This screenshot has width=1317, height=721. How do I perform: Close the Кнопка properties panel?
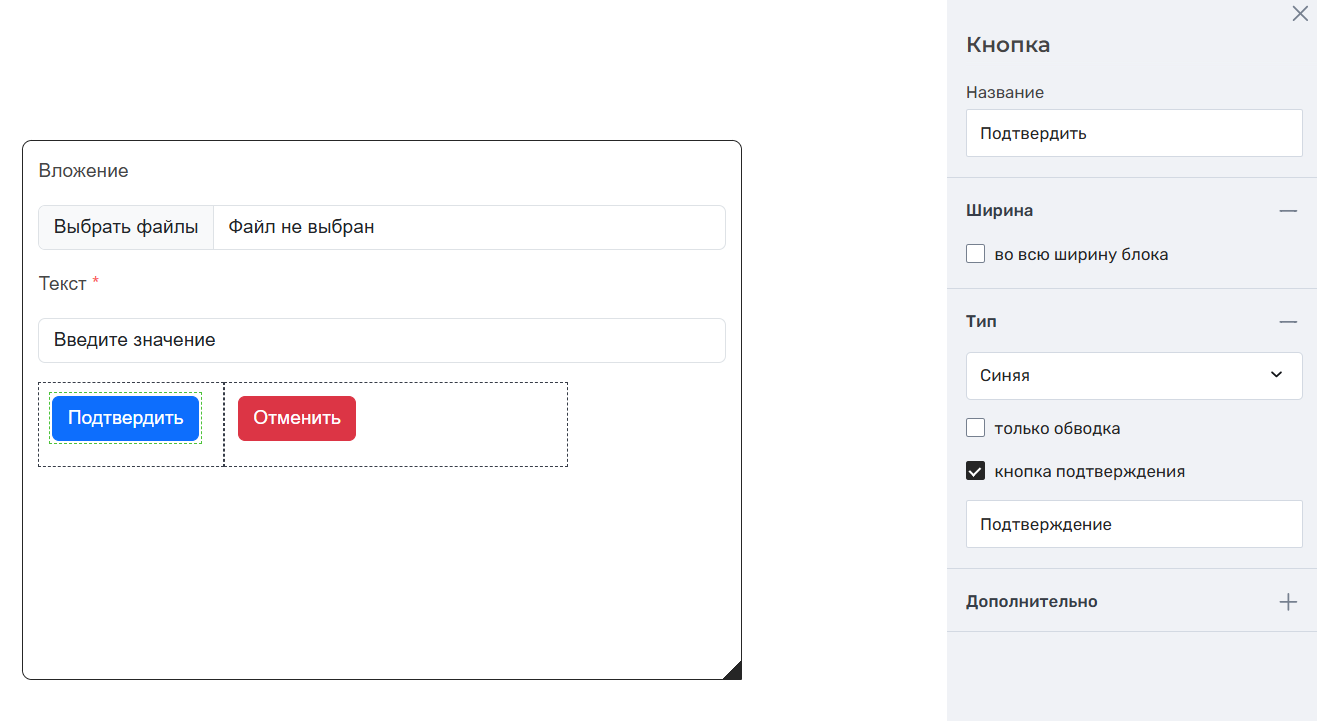coord(1300,14)
